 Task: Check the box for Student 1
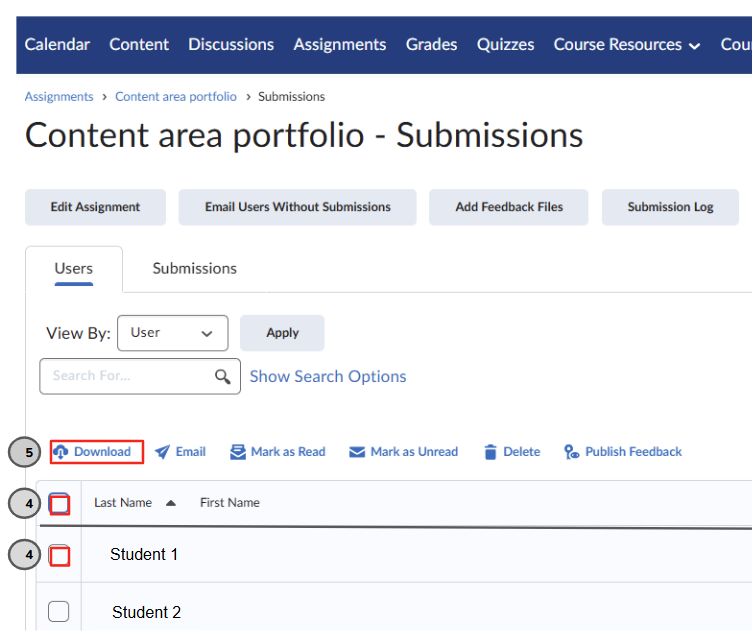pyautogui.click(x=59, y=555)
